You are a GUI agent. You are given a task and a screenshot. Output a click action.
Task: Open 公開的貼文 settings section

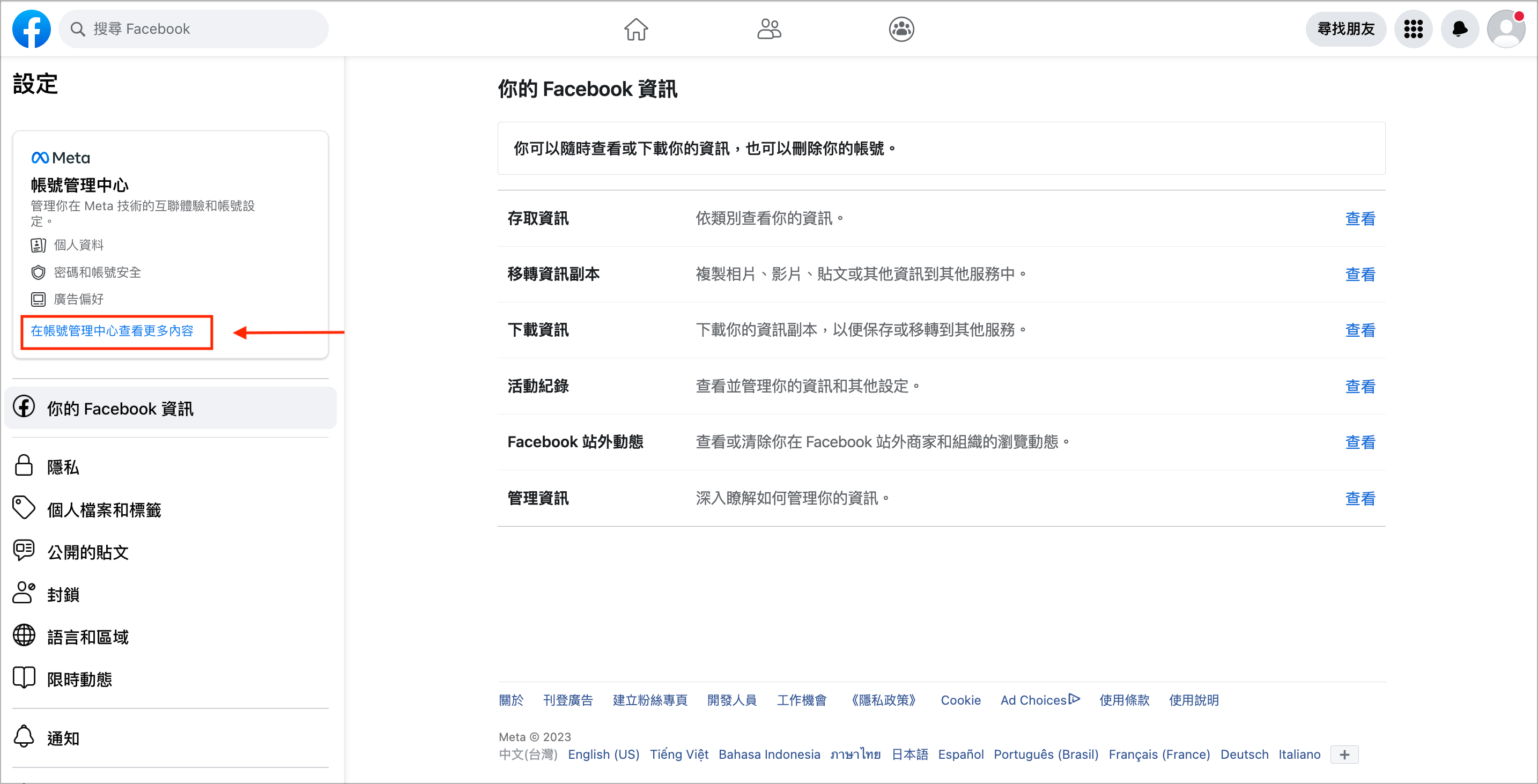pyautogui.click(x=170, y=551)
